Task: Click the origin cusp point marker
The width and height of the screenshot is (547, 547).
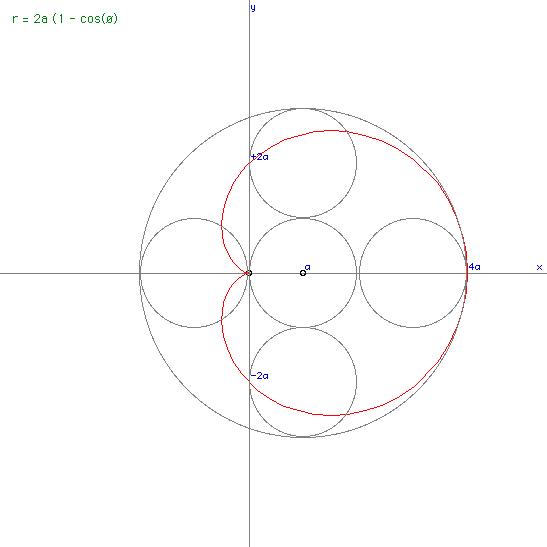Action: [249, 273]
